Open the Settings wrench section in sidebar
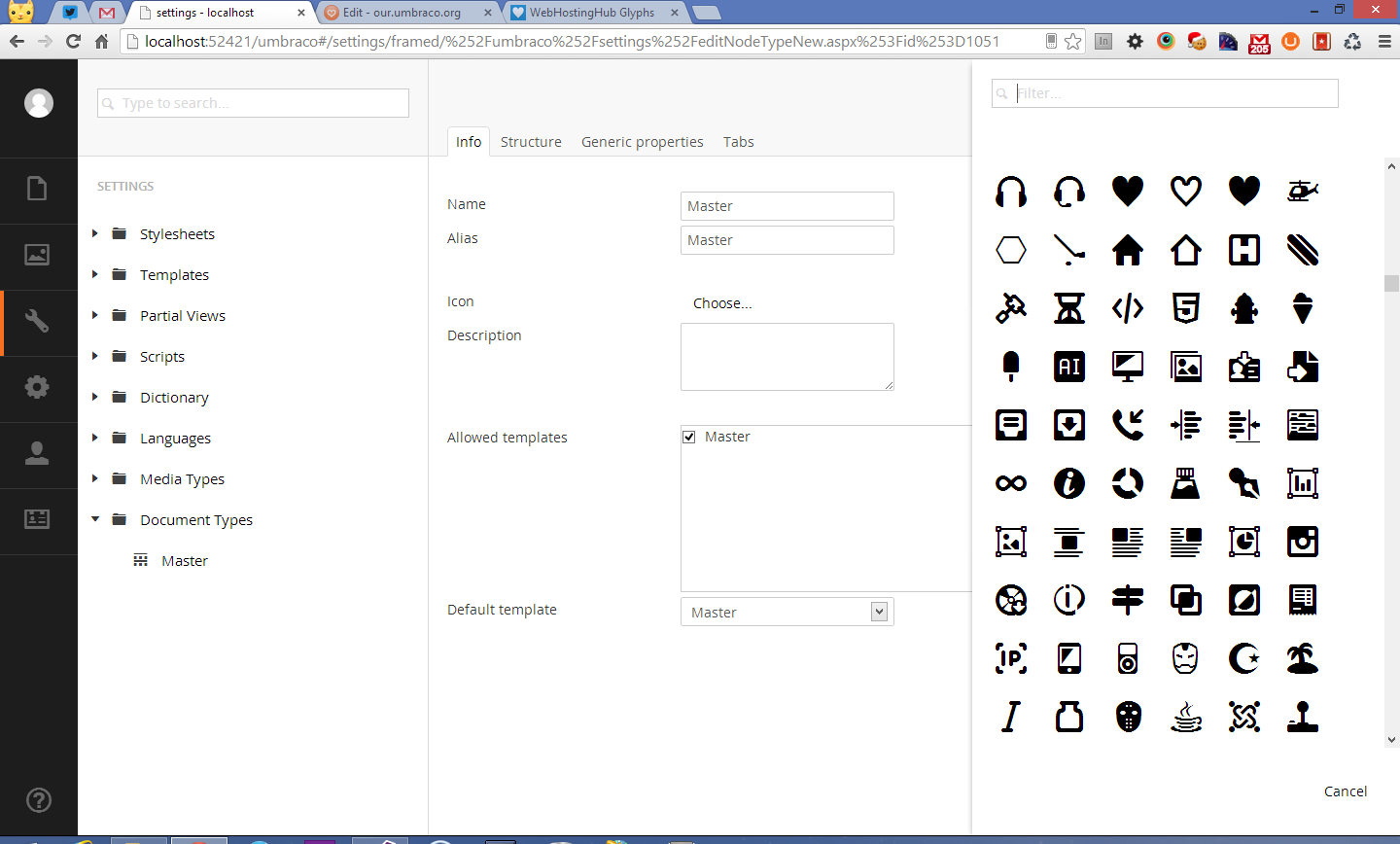1400x844 pixels. 37,321
